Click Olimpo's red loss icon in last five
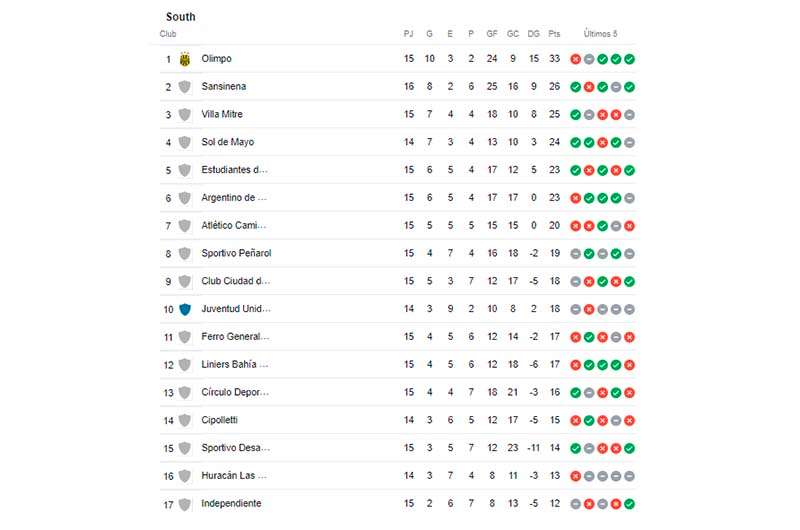Screen dimensions: 800x530 click(576, 59)
